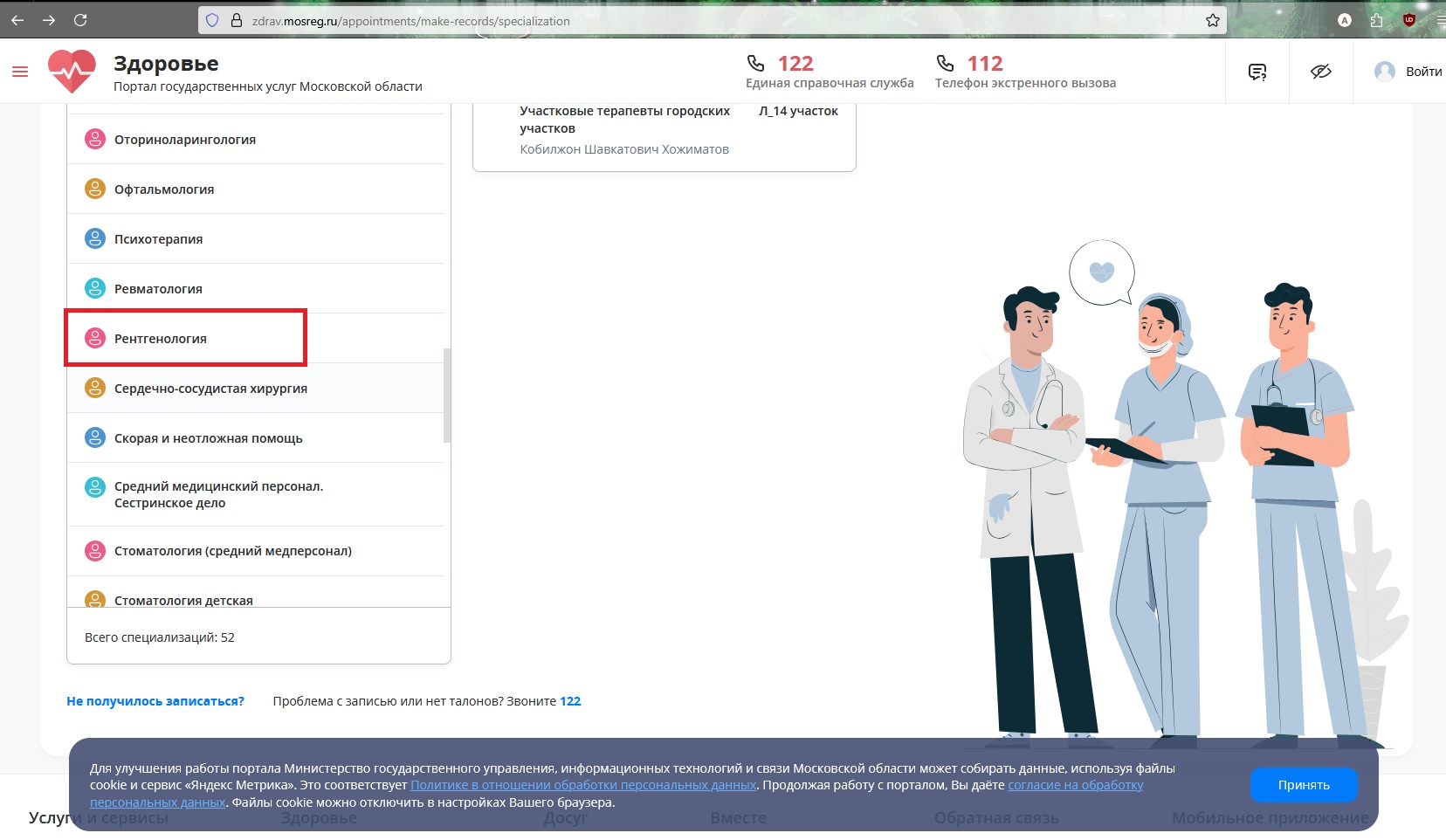1446x840 pixels.
Task: Bookmark this page with star icon
Action: pyautogui.click(x=1213, y=20)
